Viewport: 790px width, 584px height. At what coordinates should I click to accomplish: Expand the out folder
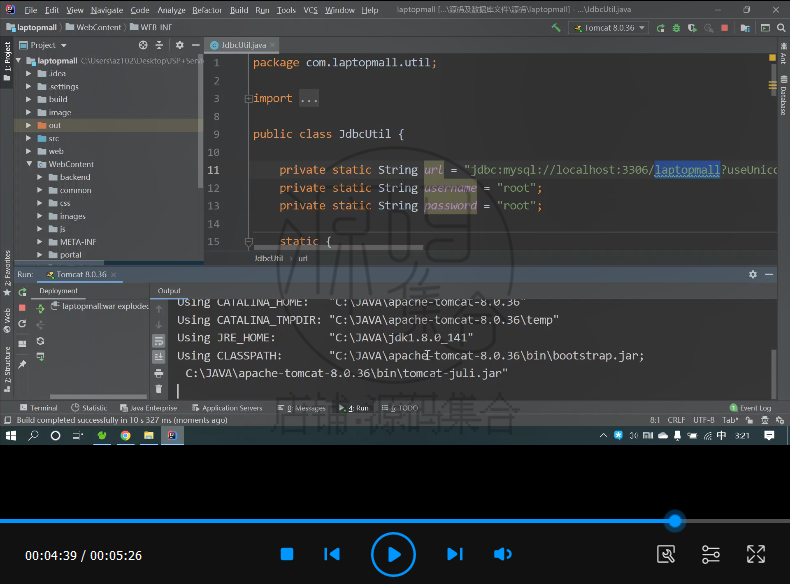(29, 125)
